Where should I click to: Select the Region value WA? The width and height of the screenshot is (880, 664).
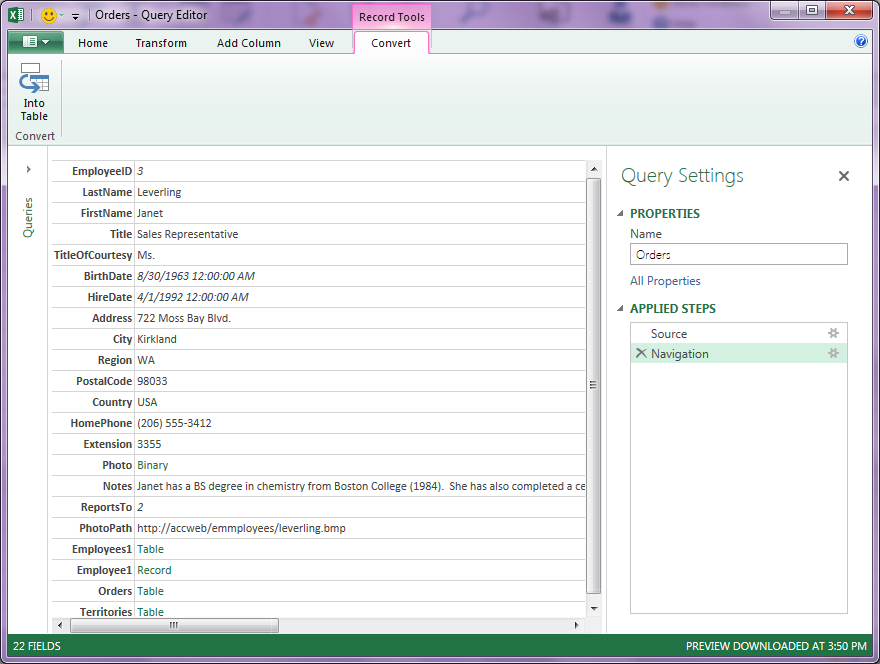pos(146,360)
